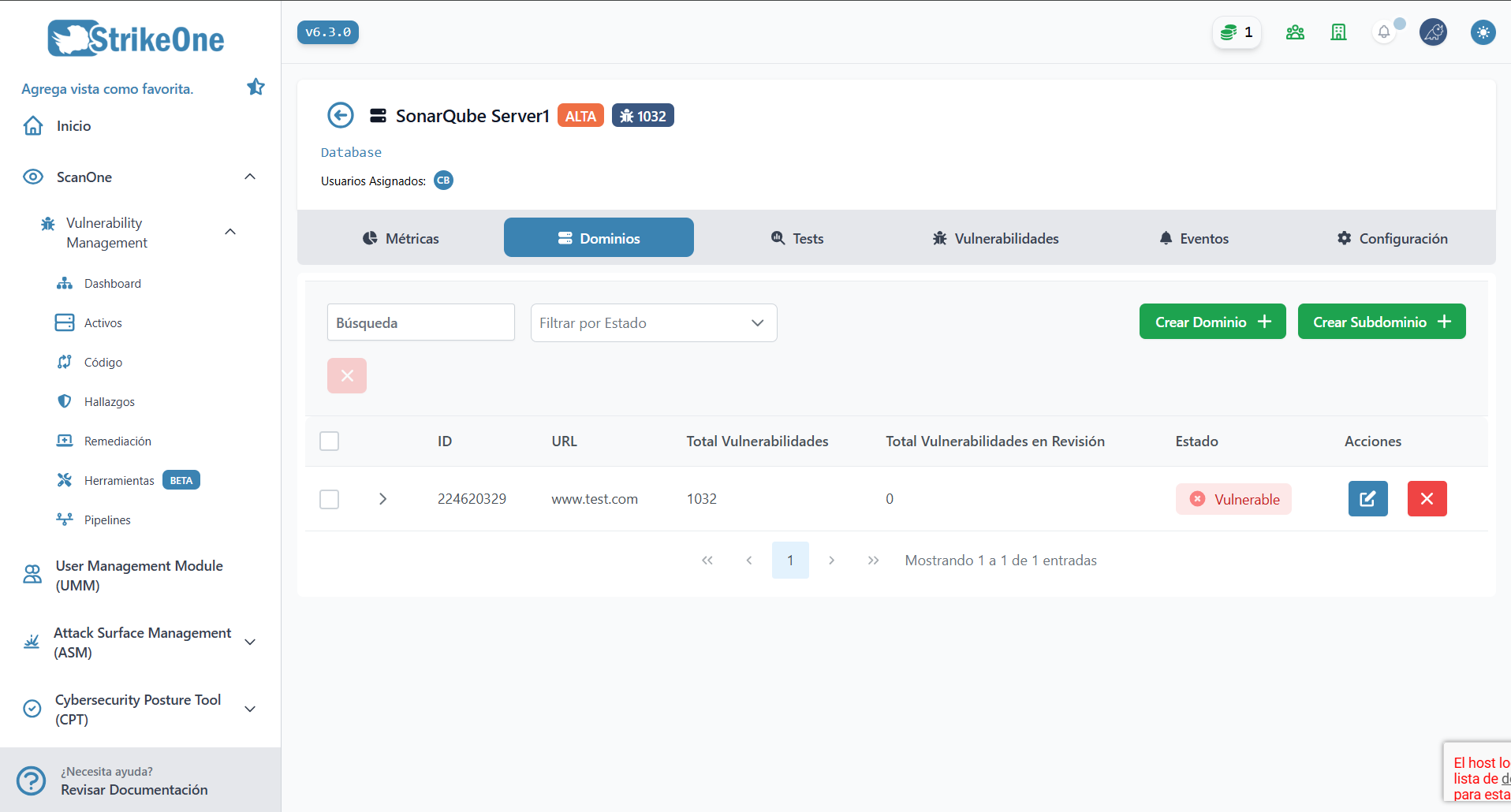Click inside the Búsqueda search field
The image size is (1511, 812).
point(420,322)
